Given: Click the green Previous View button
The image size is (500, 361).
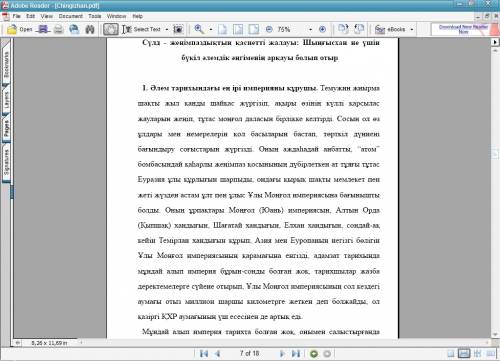Looking at the screenshot, I should click(314, 353).
